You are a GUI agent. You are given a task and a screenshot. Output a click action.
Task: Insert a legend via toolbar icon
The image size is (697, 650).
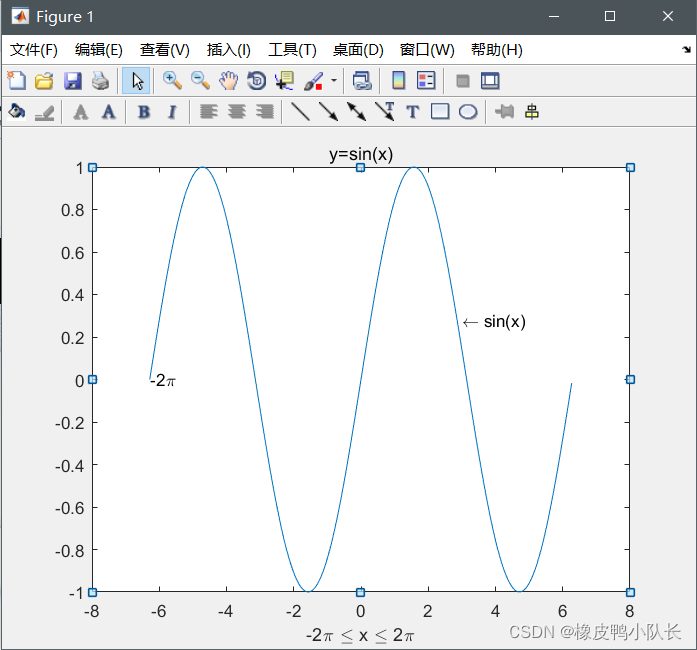pos(426,81)
